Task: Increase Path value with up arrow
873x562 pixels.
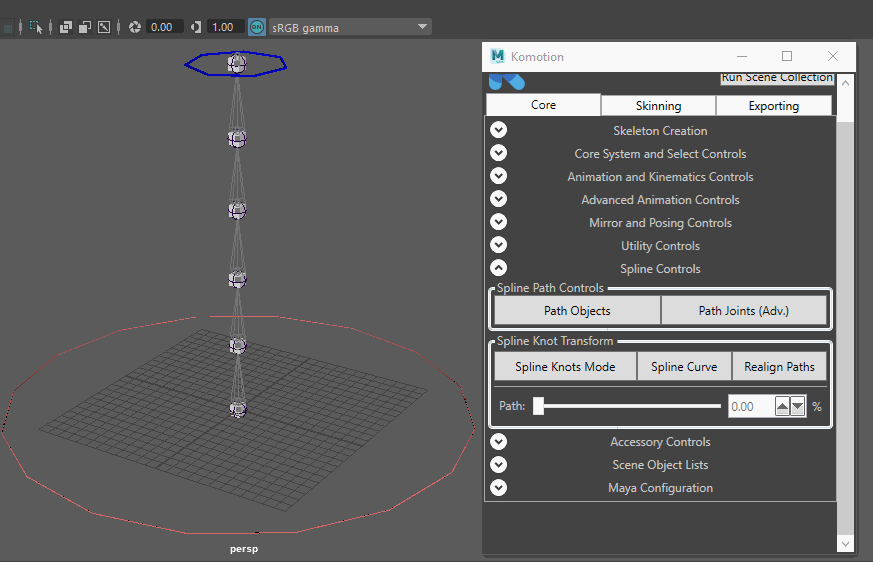Action: [782, 407]
